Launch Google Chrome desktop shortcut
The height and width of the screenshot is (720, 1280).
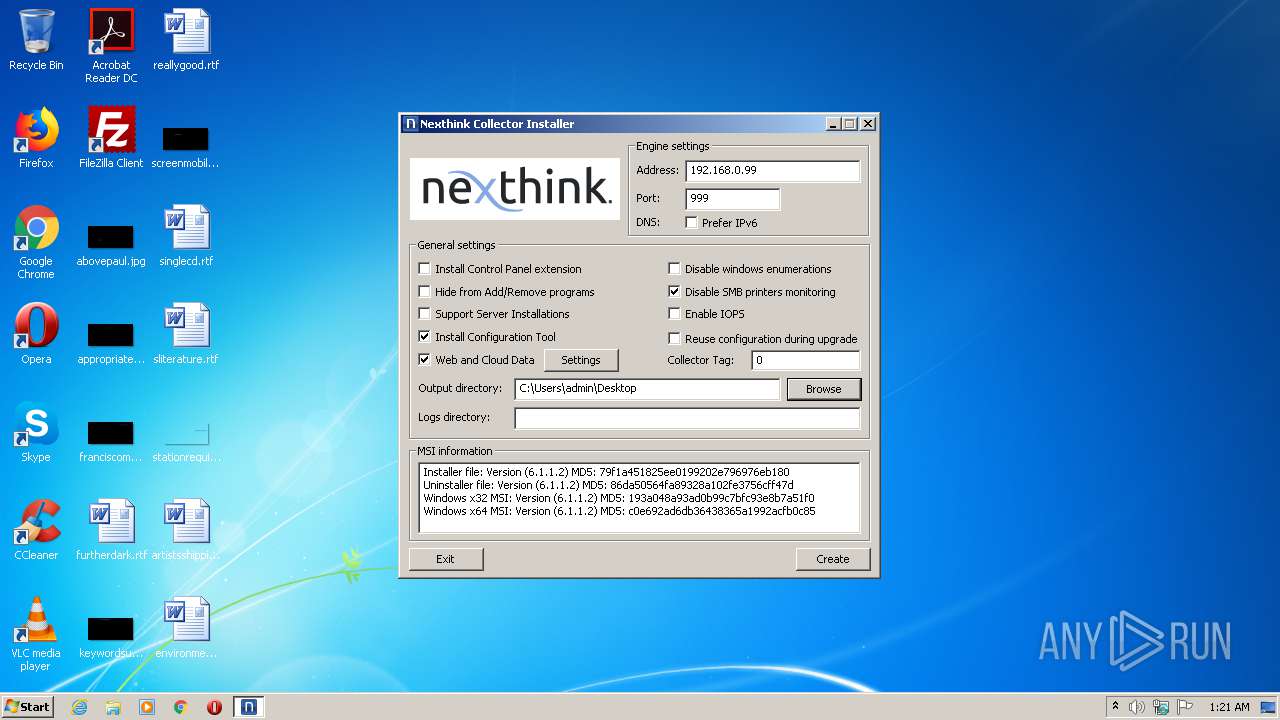click(36, 242)
